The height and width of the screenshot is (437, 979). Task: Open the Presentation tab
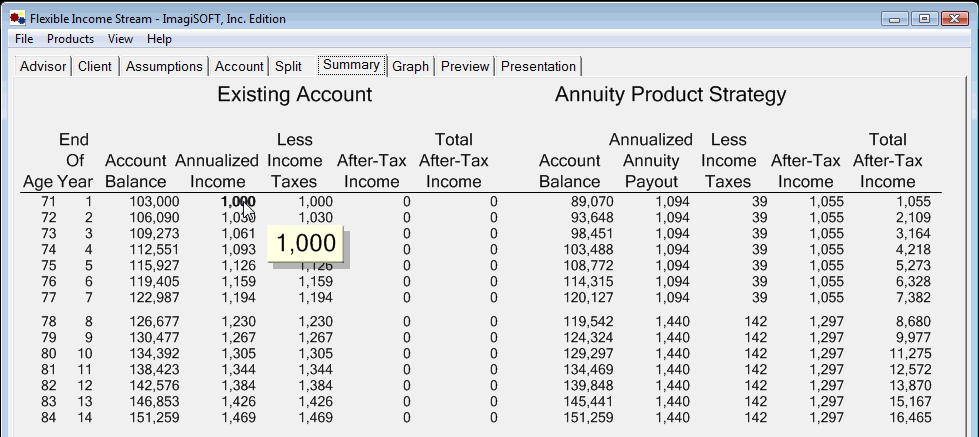[x=538, y=66]
